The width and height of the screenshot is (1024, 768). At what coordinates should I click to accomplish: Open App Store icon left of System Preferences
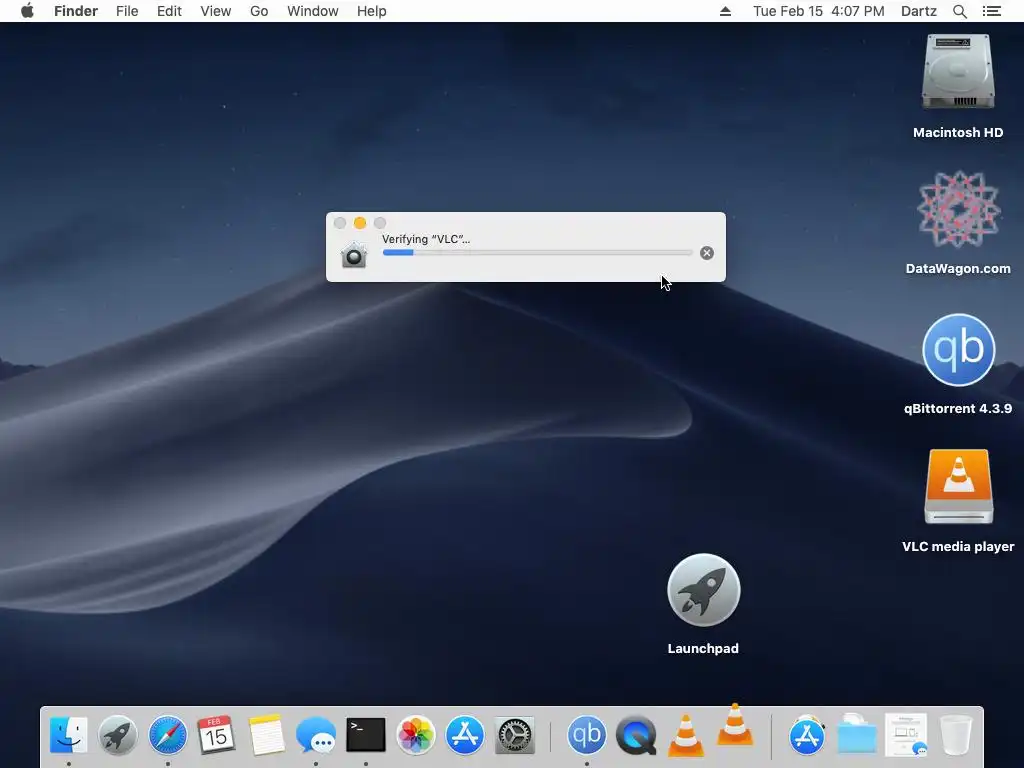tap(465, 735)
